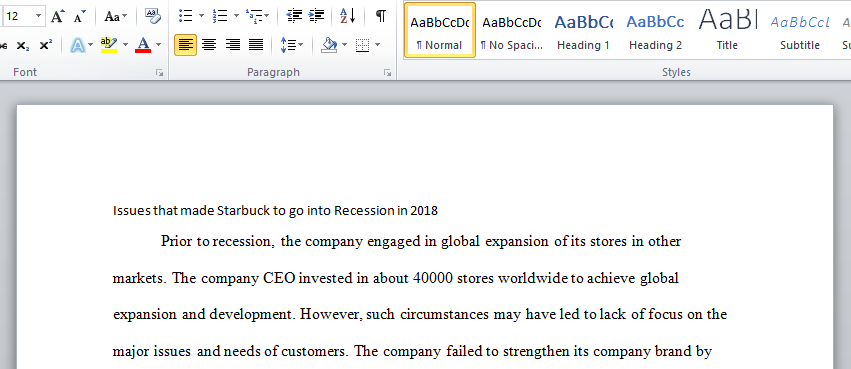Apply subscript formatting
Image resolution: width=851 pixels, height=369 pixels.
23,45
